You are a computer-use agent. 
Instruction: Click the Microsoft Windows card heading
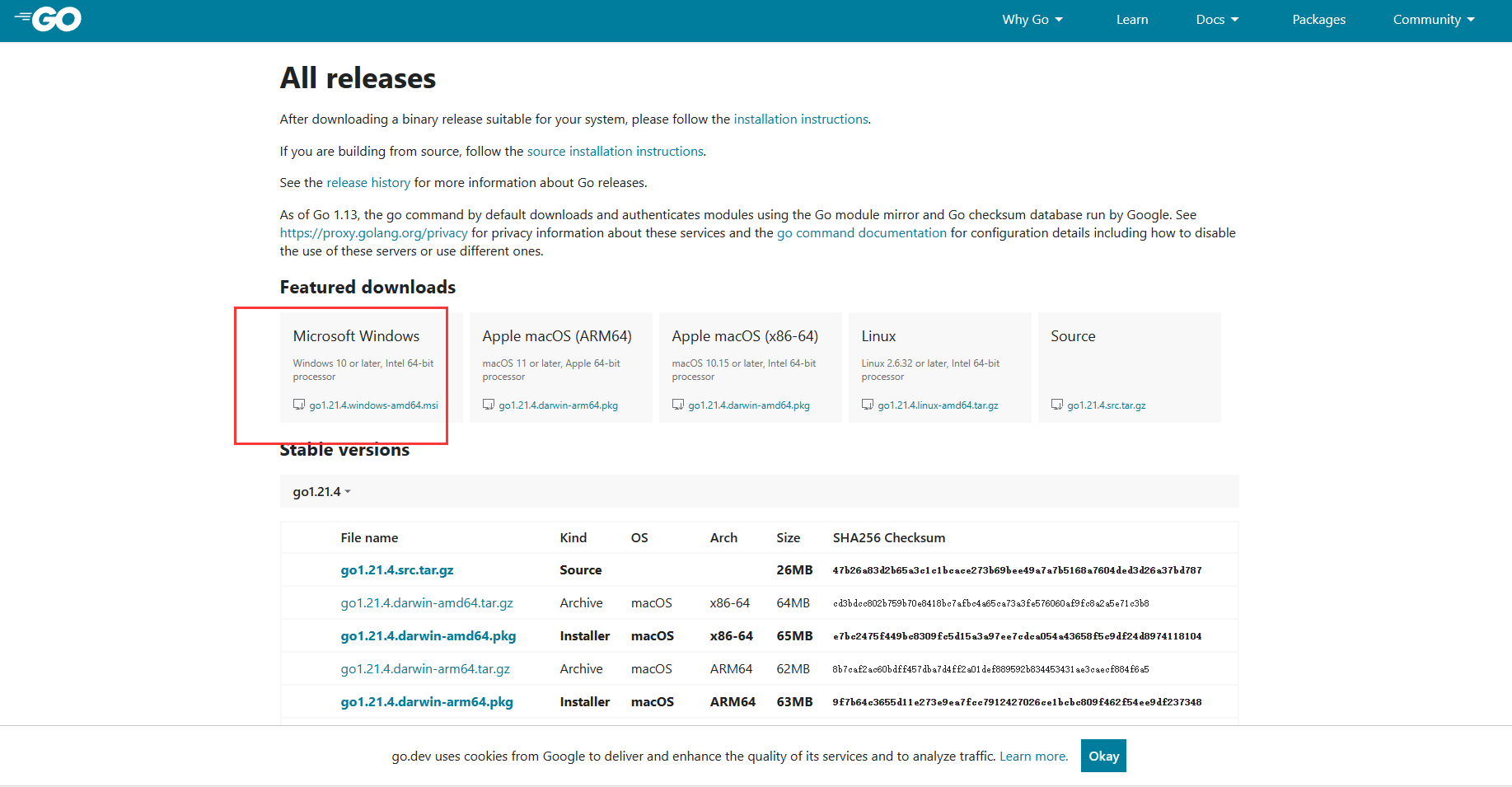coord(356,336)
